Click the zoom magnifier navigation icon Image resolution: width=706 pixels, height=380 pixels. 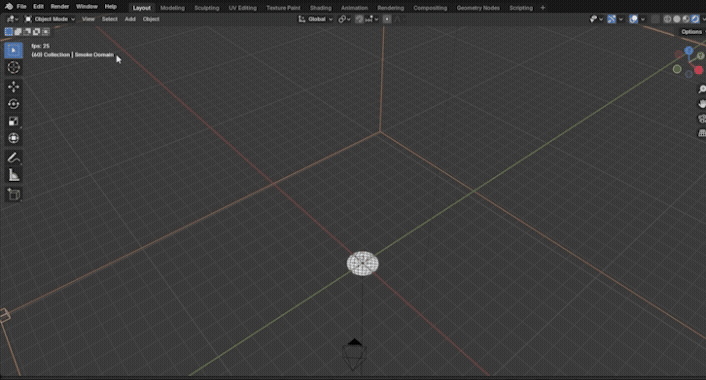[x=701, y=89]
